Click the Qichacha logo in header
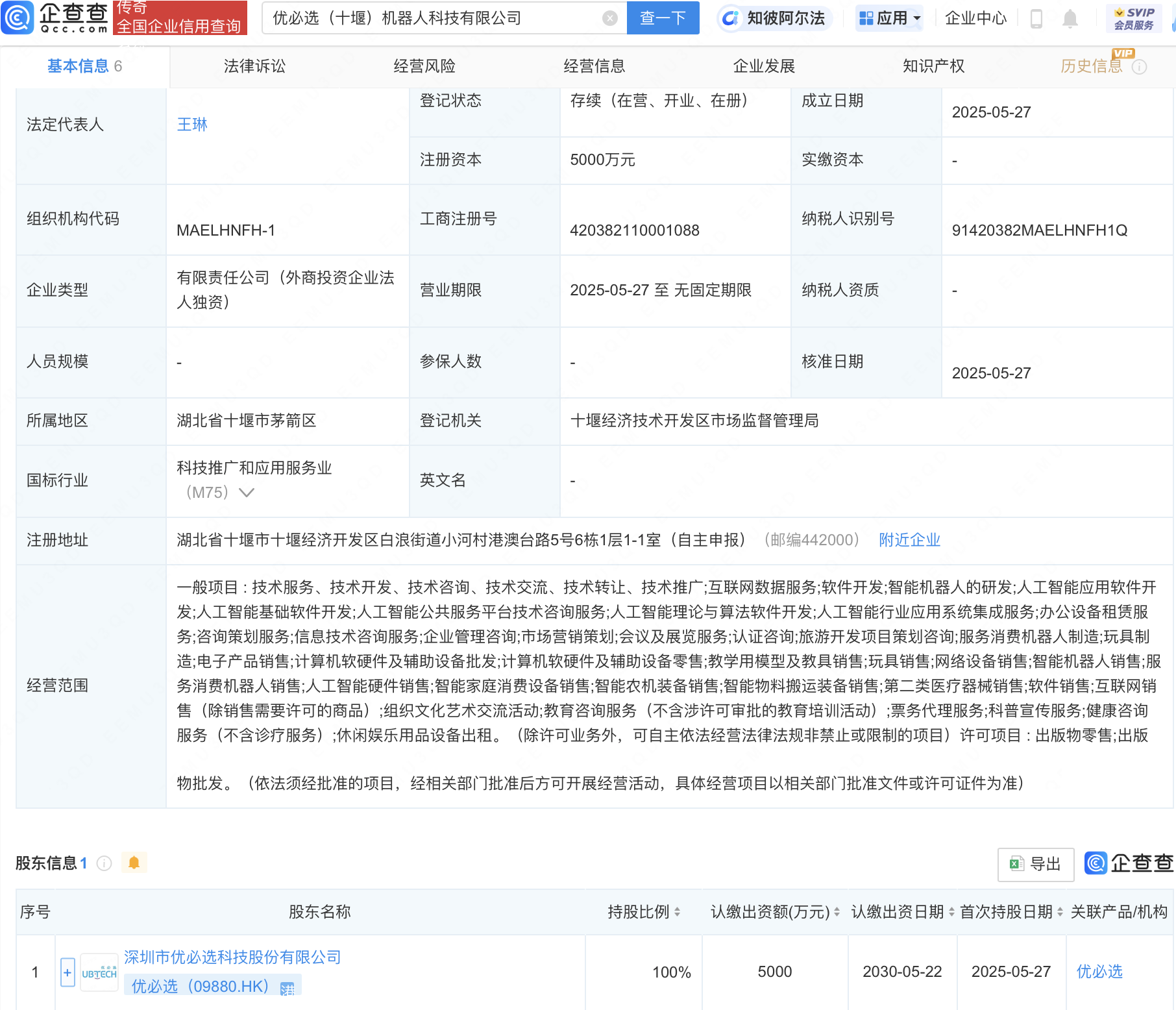 pos(55,18)
